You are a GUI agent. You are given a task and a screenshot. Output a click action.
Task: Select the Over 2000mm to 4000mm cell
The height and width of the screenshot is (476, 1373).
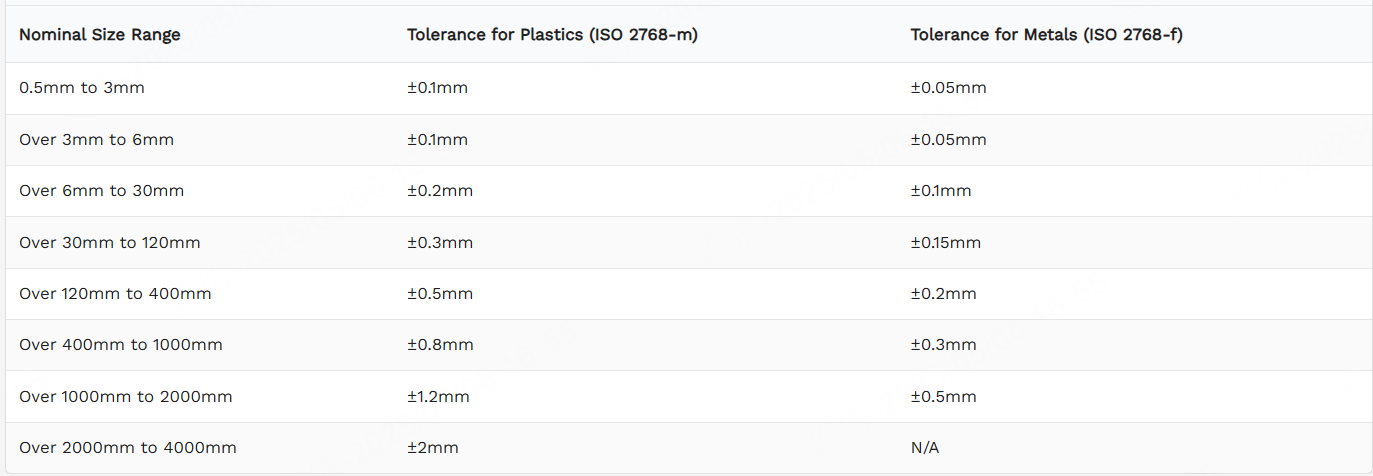point(128,448)
